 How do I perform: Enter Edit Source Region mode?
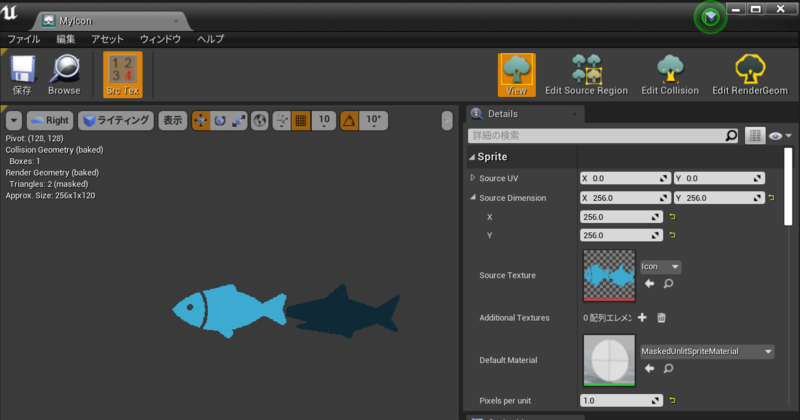(586, 75)
